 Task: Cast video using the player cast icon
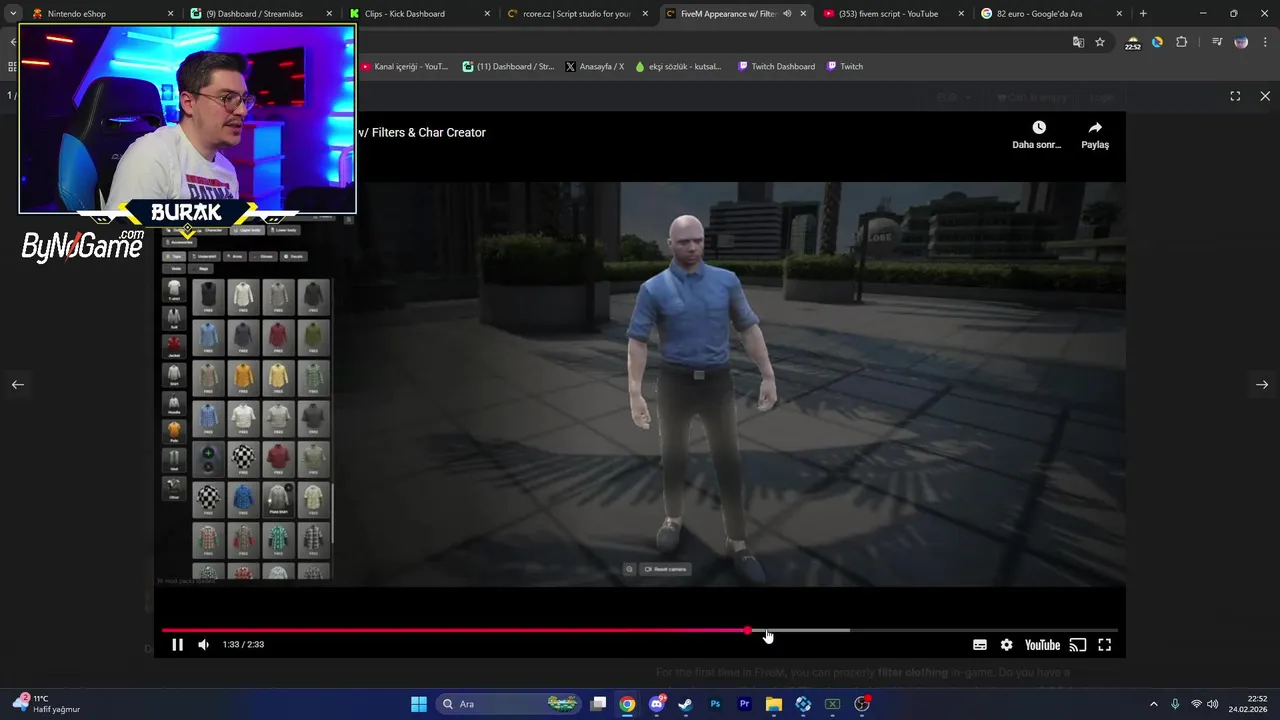pyautogui.click(x=1077, y=645)
